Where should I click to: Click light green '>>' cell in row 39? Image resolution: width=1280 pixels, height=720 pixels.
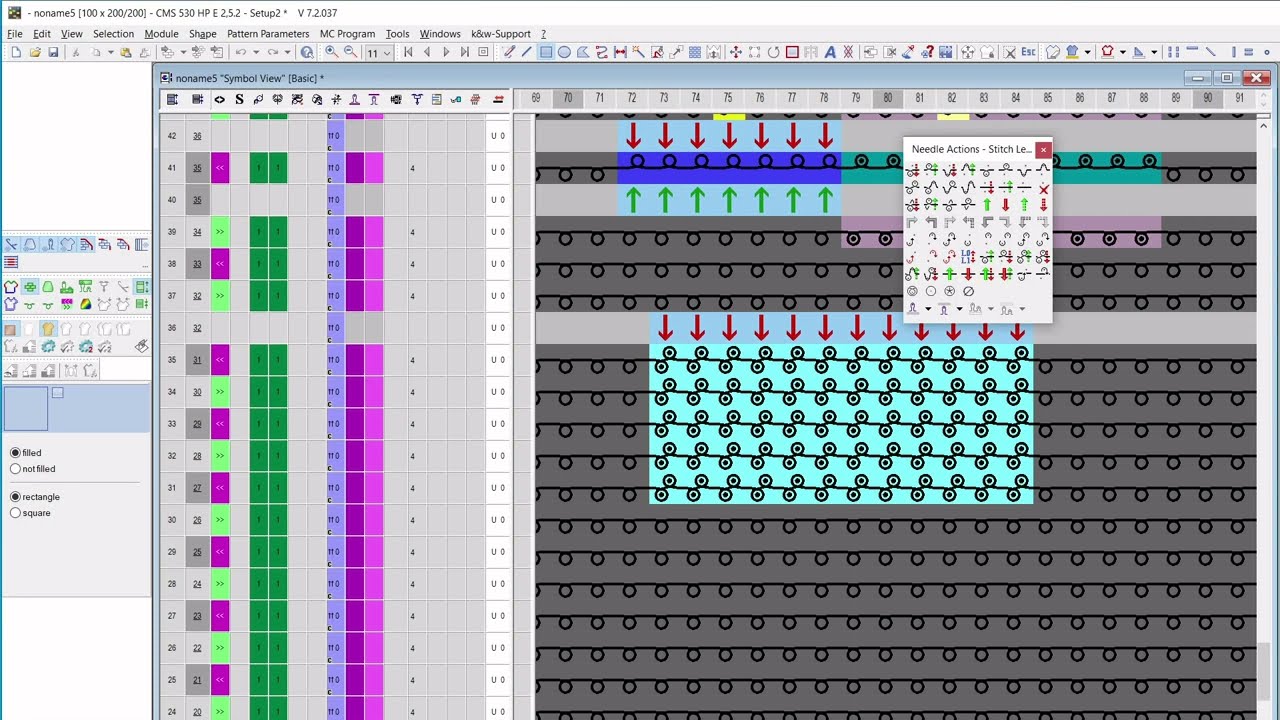(220, 232)
